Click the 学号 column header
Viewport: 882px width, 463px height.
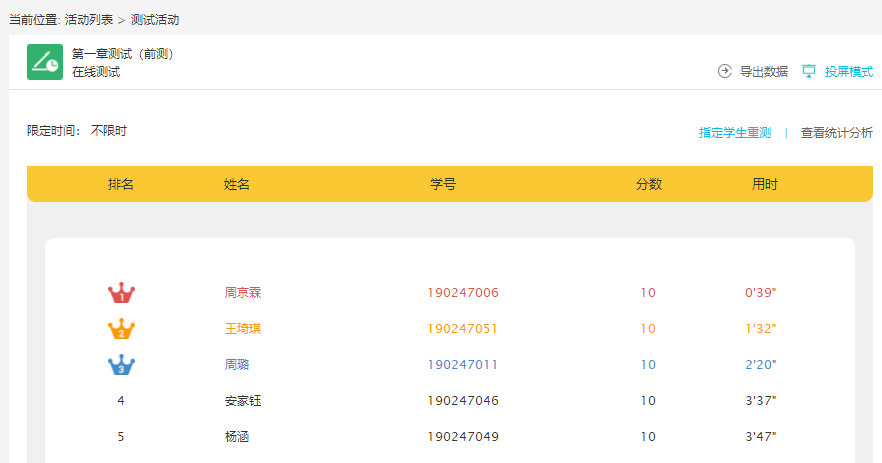(443, 184)
